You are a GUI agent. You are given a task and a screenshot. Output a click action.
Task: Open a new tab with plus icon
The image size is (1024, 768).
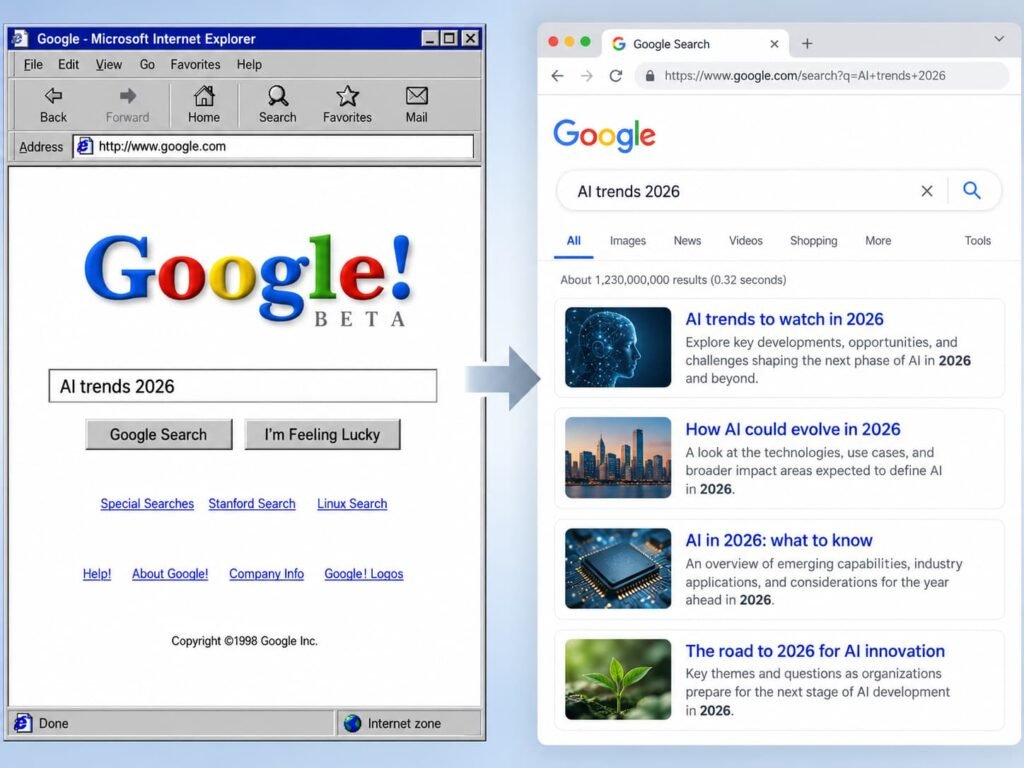pos(807,44)
